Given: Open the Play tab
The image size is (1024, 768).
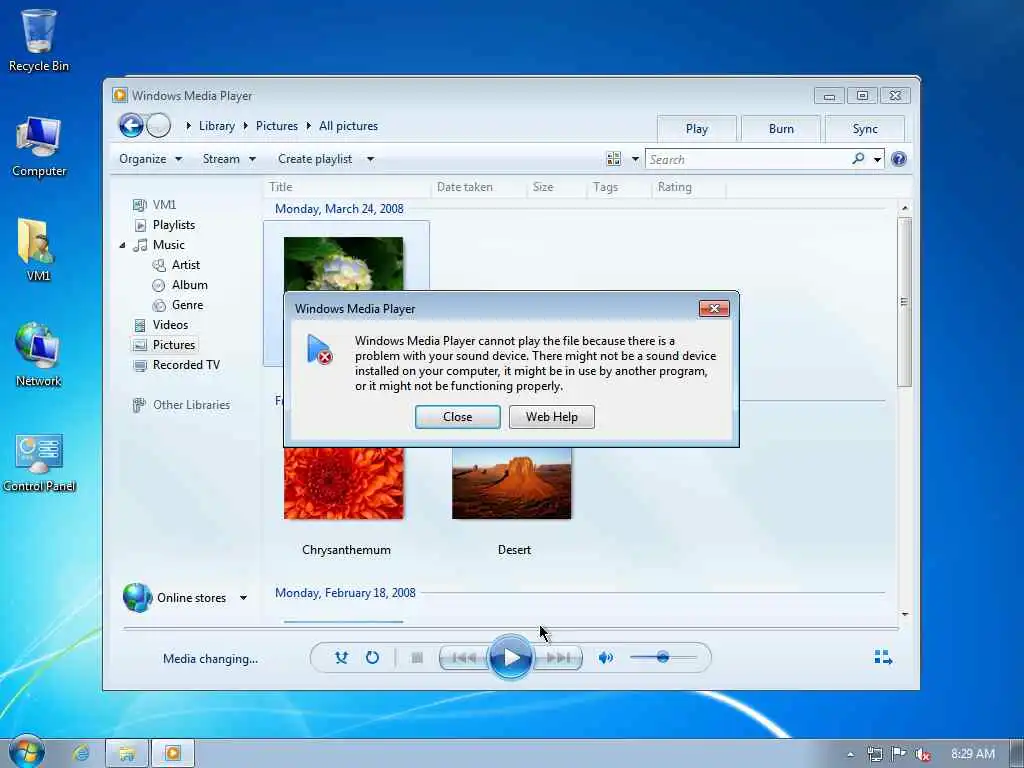Looking at the screenshot, I should [x=696, y=129].
